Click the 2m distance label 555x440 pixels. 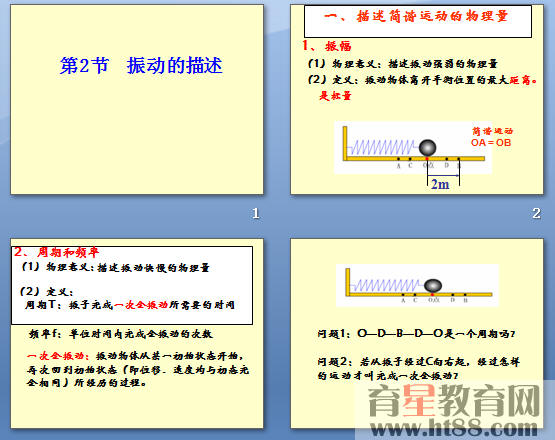point(440,184)
